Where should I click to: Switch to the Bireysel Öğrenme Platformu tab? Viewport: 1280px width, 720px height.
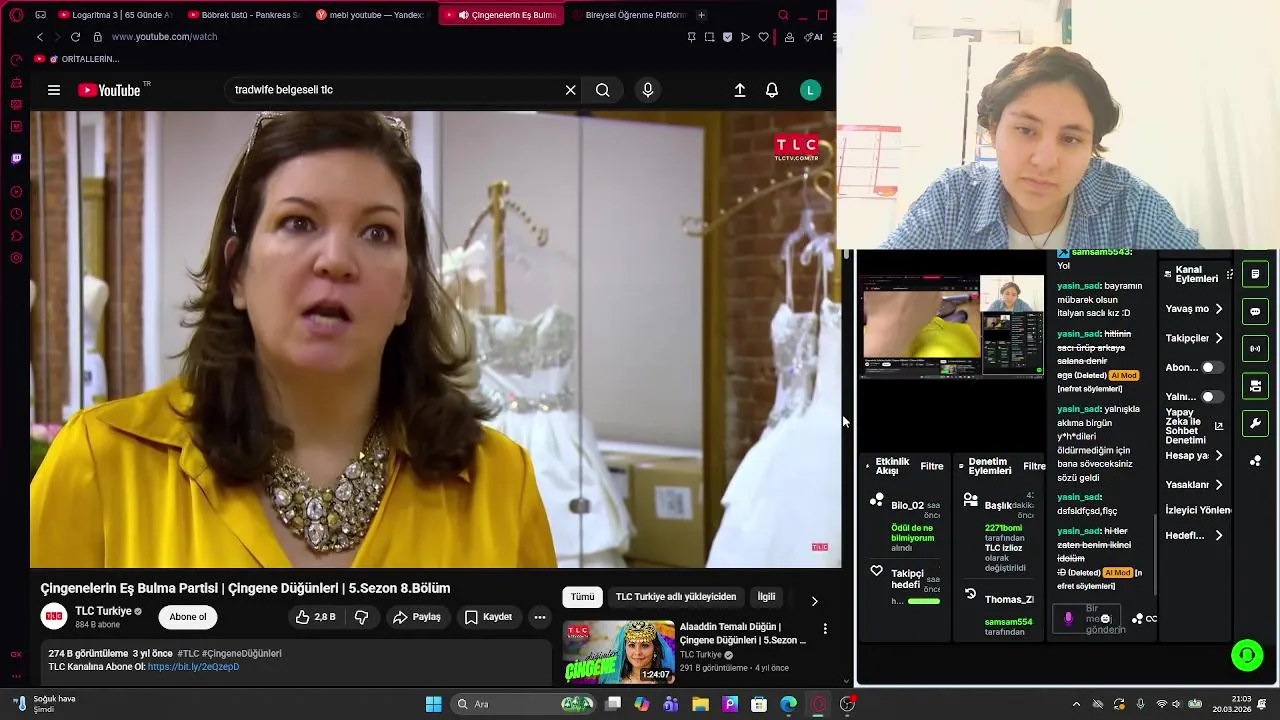(x=628, y=15)
